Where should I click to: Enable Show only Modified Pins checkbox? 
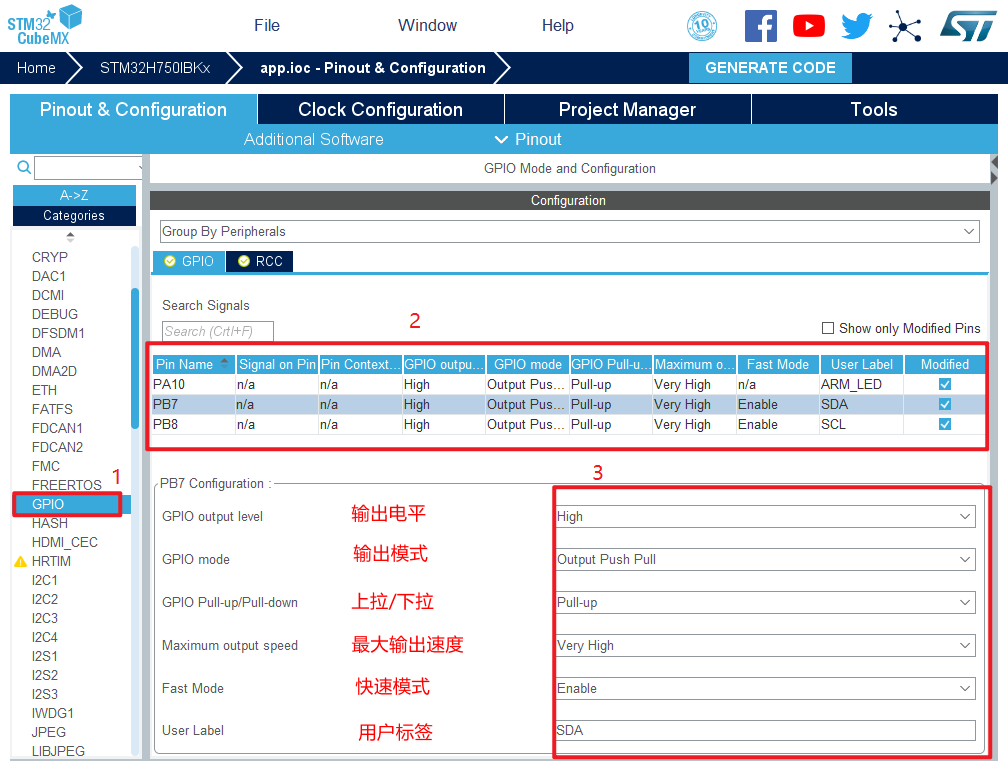tap(828, 328)
